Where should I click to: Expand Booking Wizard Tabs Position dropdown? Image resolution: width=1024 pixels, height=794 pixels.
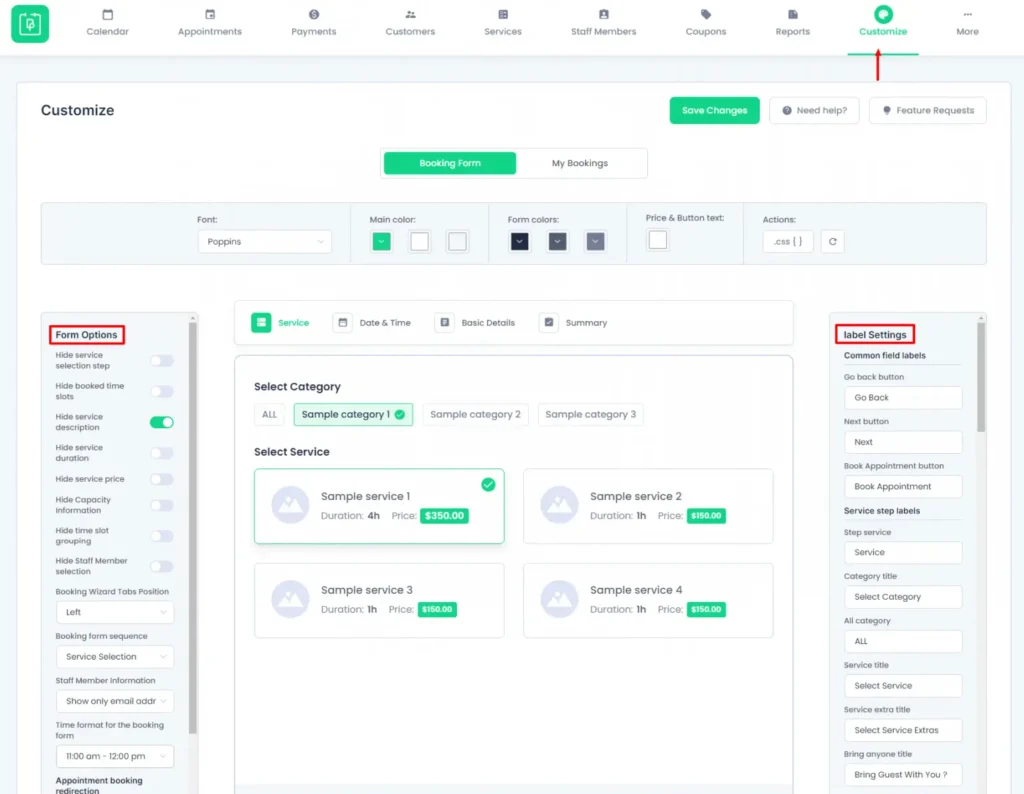(115, 612)
